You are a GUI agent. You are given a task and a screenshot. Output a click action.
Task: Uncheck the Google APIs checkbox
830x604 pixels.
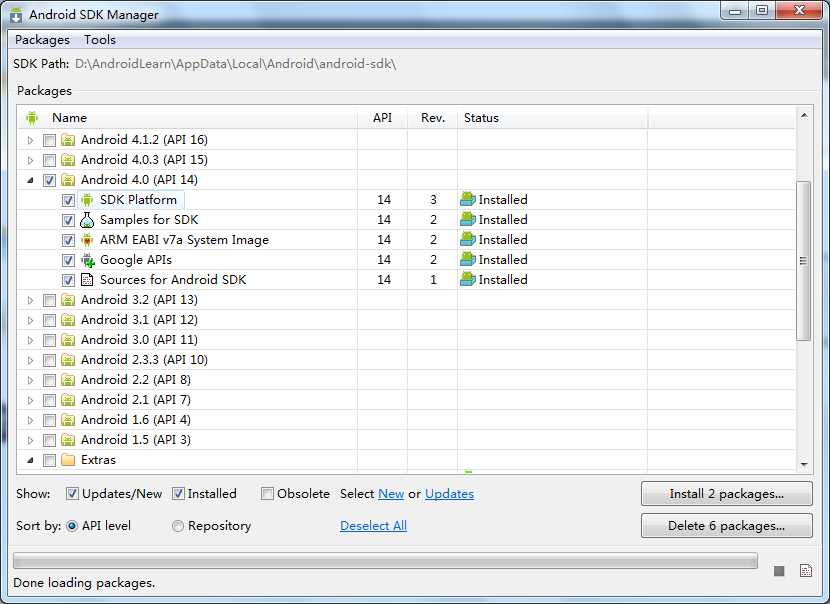coord(68,260)
